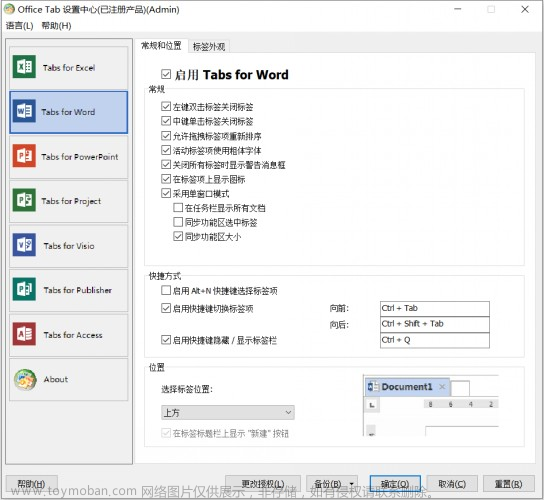Uncheck 中键单击标签关闭标签
The image size is (544, 500).
click(x=166, y=121)
